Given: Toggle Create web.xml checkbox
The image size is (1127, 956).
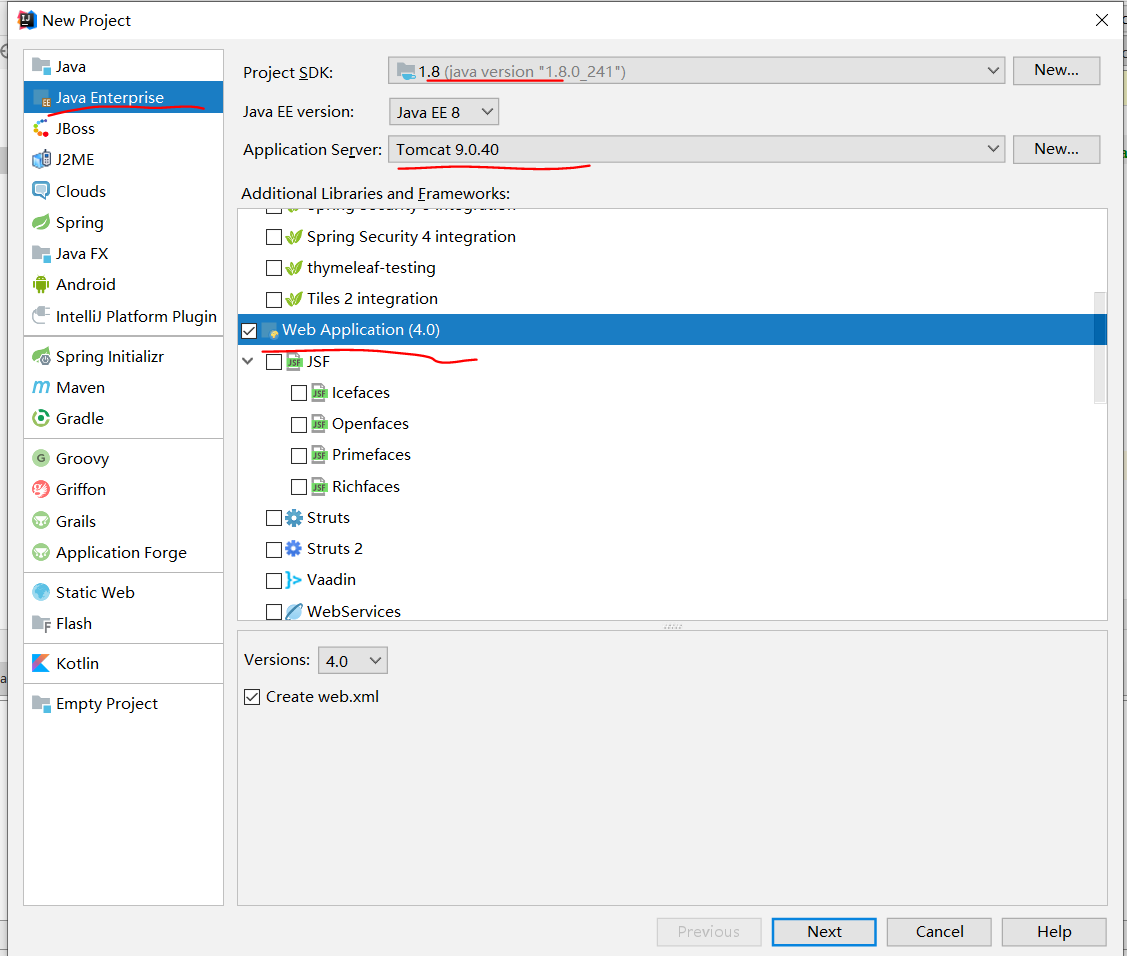Looking at the screenshot, I should [x=252, y=697].
